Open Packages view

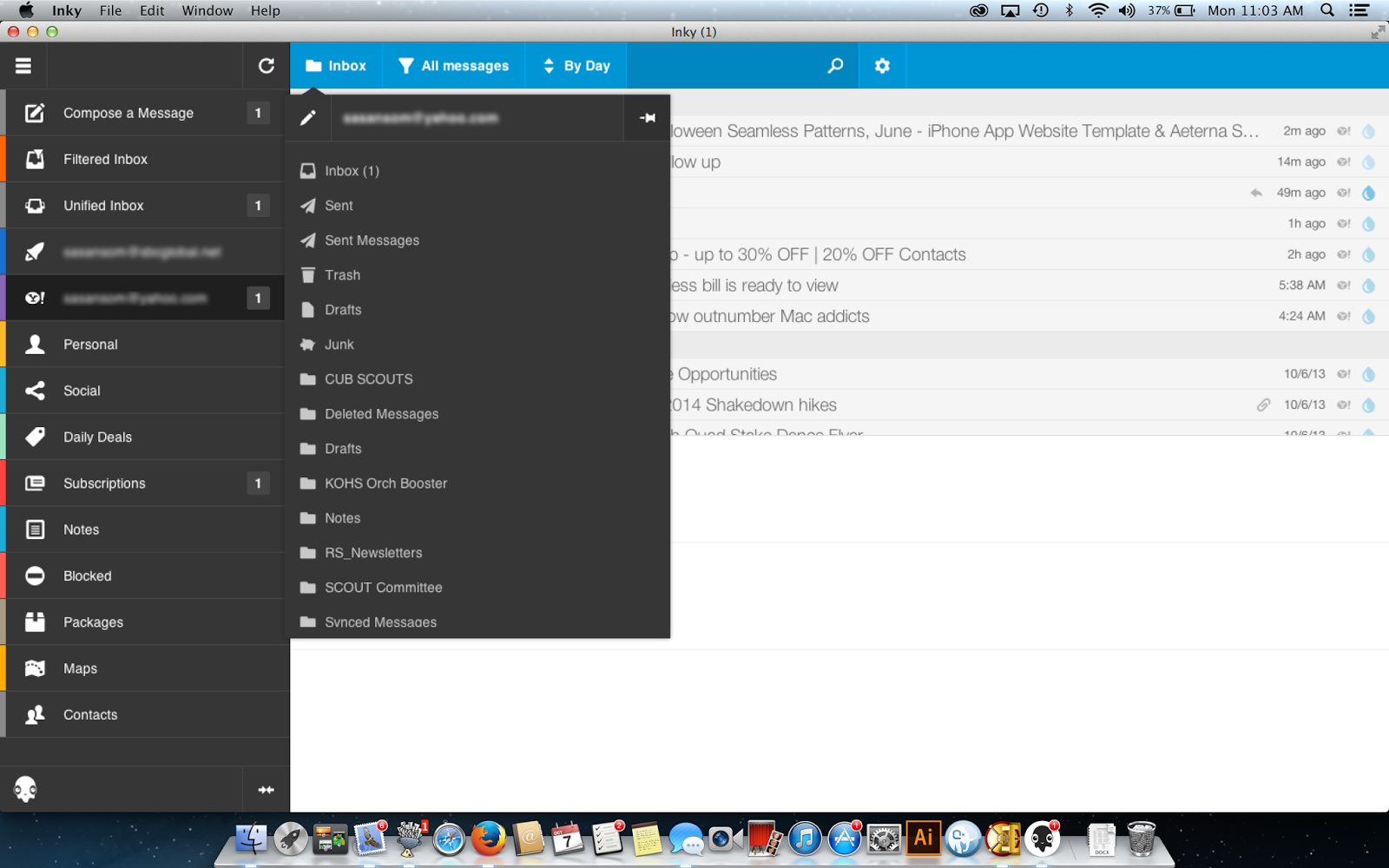(x=145, y=622)
